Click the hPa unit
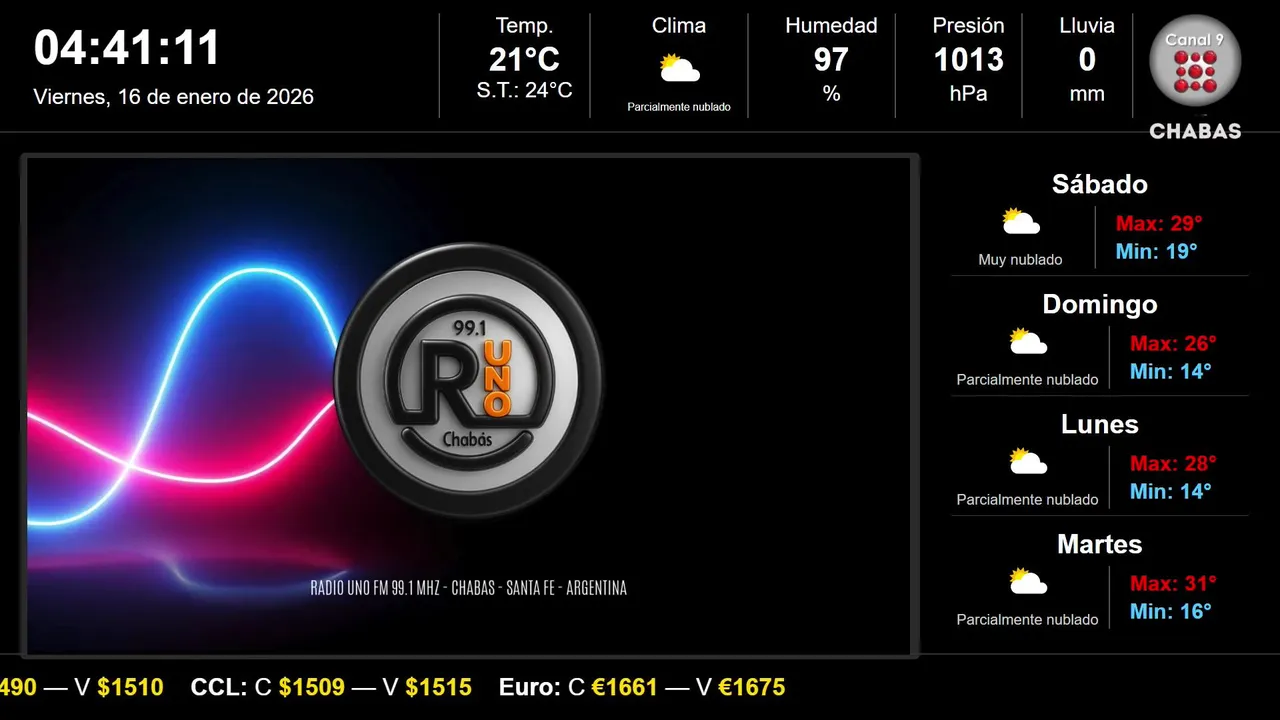The image size is (1280, 720). (968, 94)
